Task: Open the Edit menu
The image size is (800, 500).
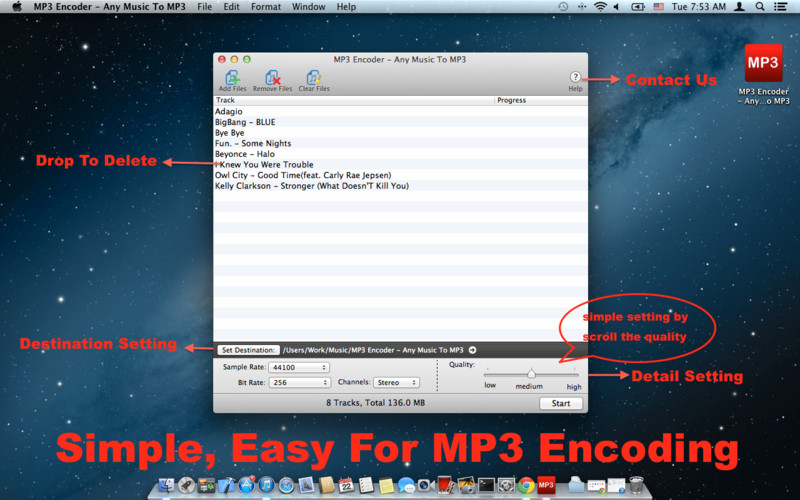Action: [231, 7]
